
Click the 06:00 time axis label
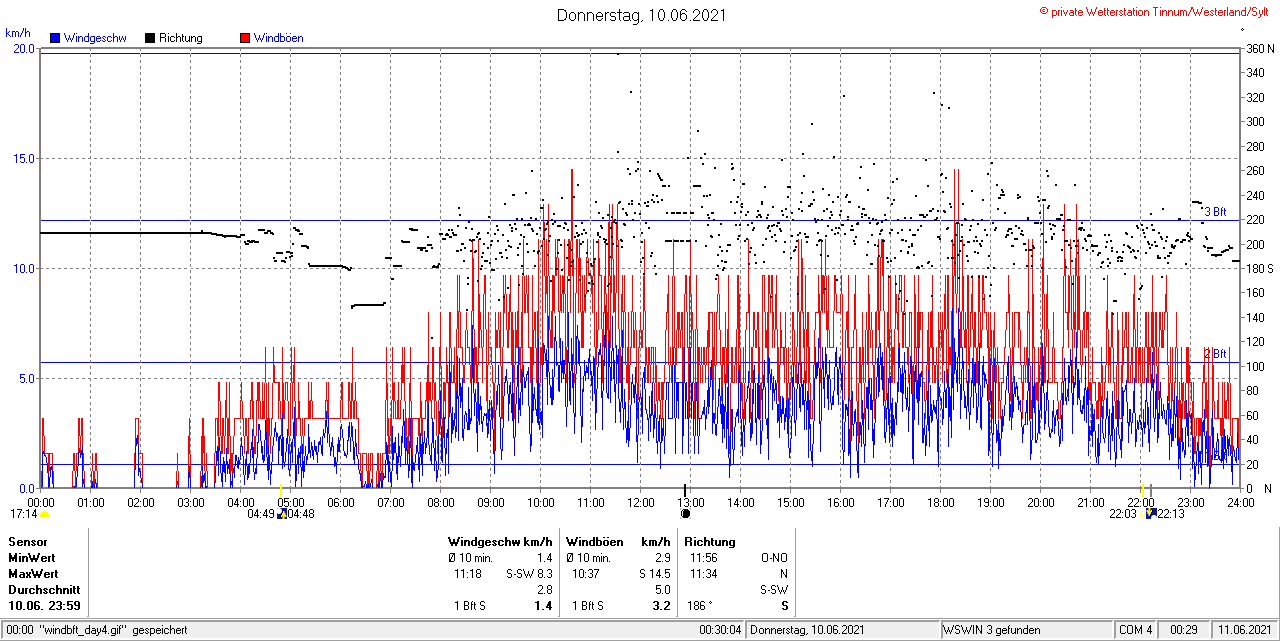pyautogui.click(x=341, y=502)
